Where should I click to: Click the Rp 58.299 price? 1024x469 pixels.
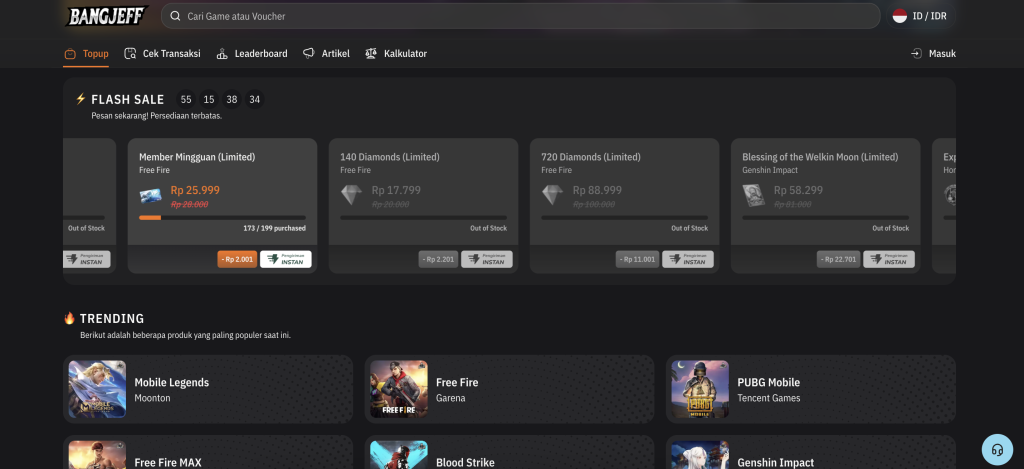pos(799,190)
